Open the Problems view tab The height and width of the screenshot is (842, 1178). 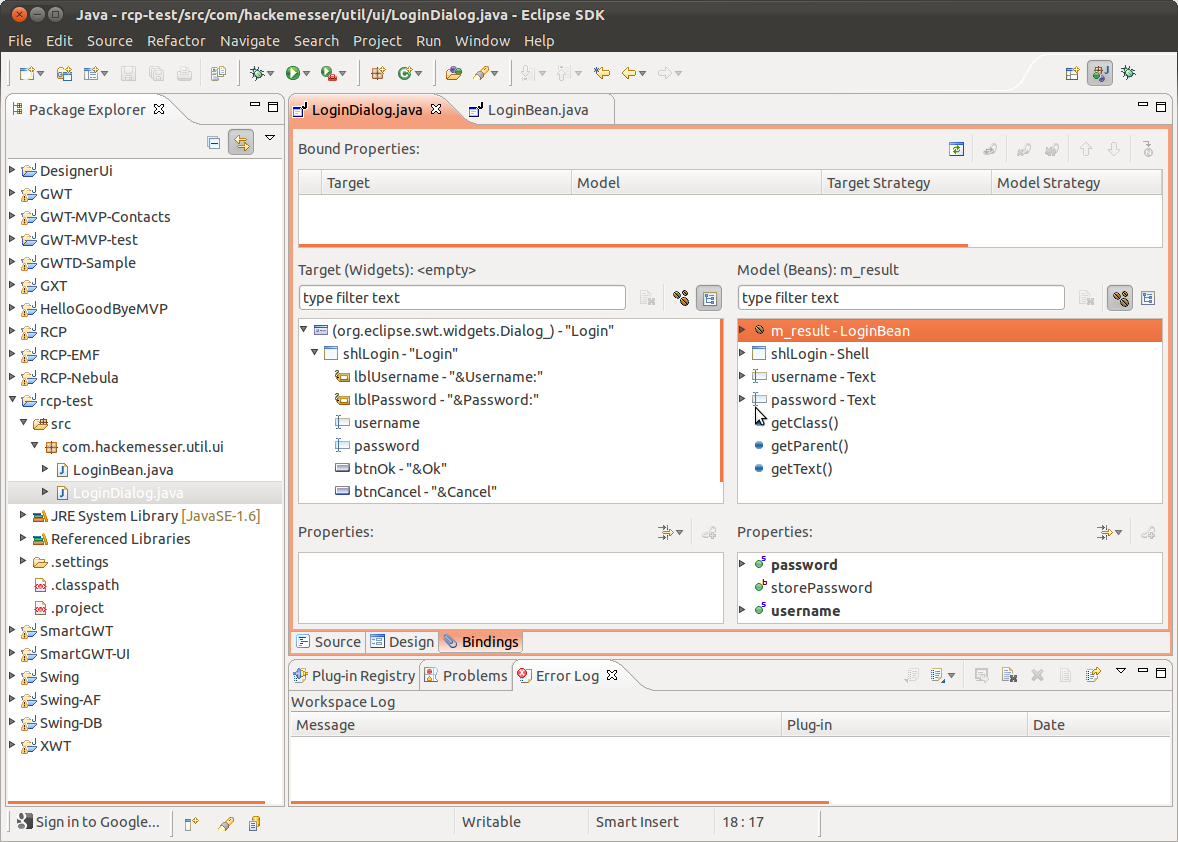(467, 675)
